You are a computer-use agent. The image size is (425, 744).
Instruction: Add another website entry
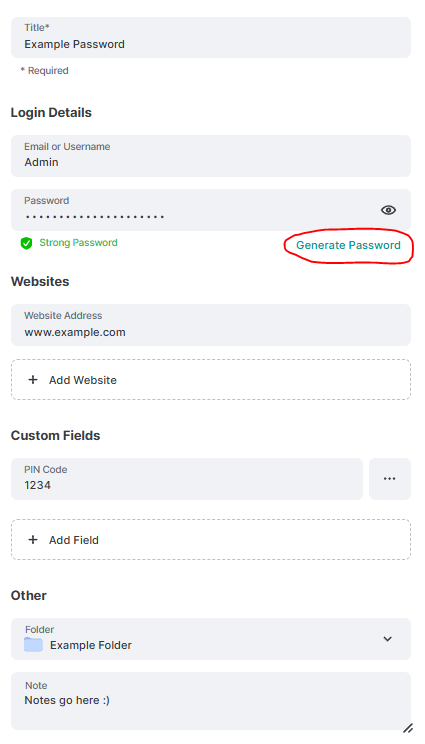[x=211, y=380]
